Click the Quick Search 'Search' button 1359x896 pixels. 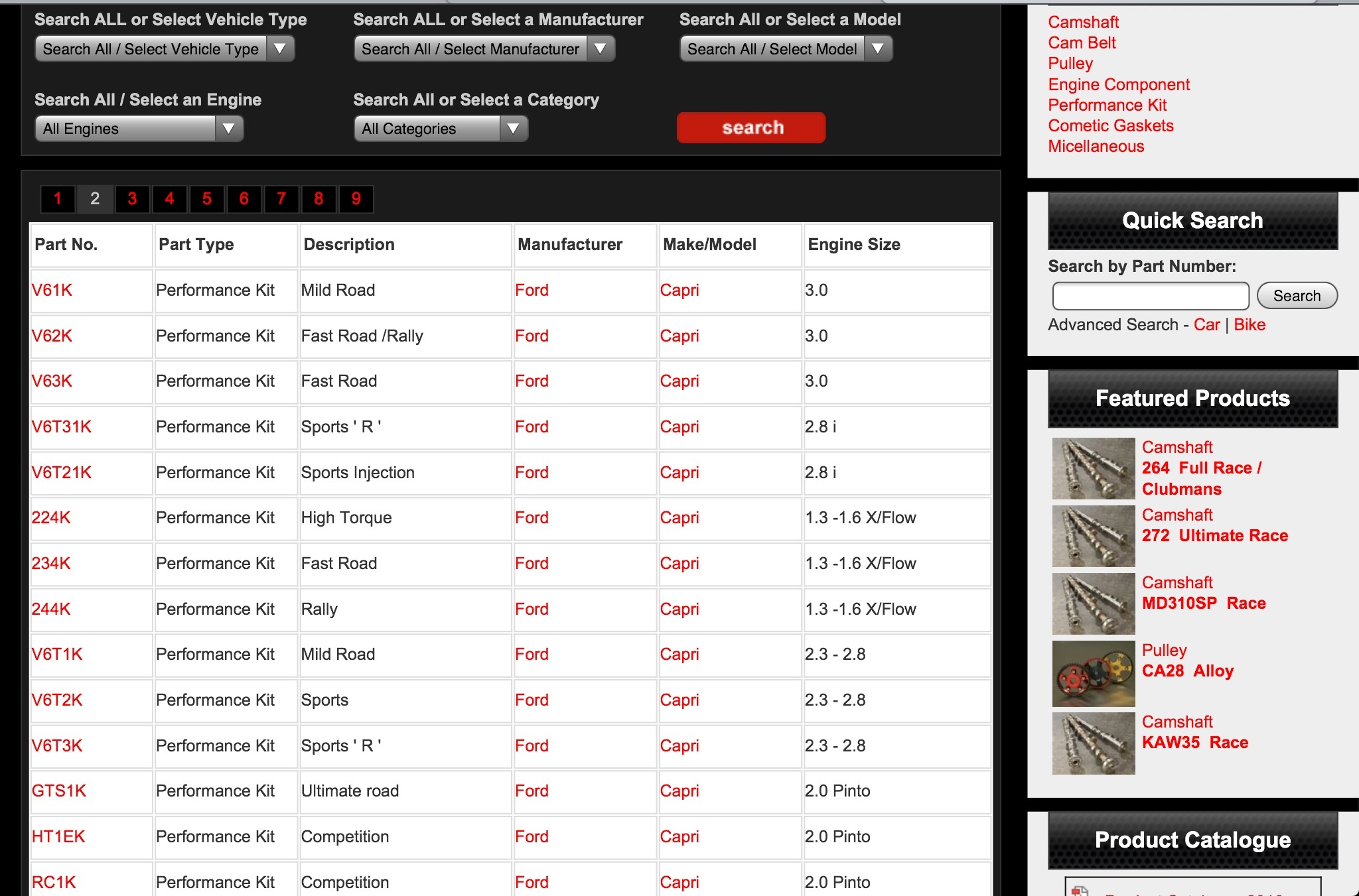pos(1296,296)
